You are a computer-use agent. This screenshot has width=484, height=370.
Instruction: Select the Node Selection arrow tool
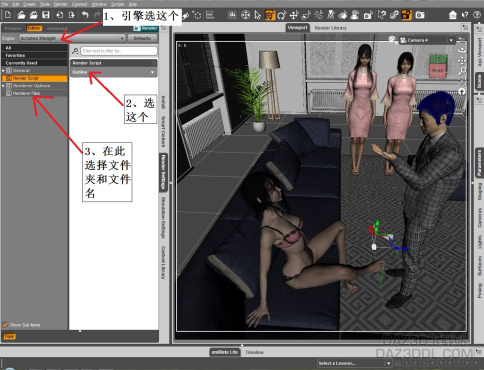click(257, 15)
